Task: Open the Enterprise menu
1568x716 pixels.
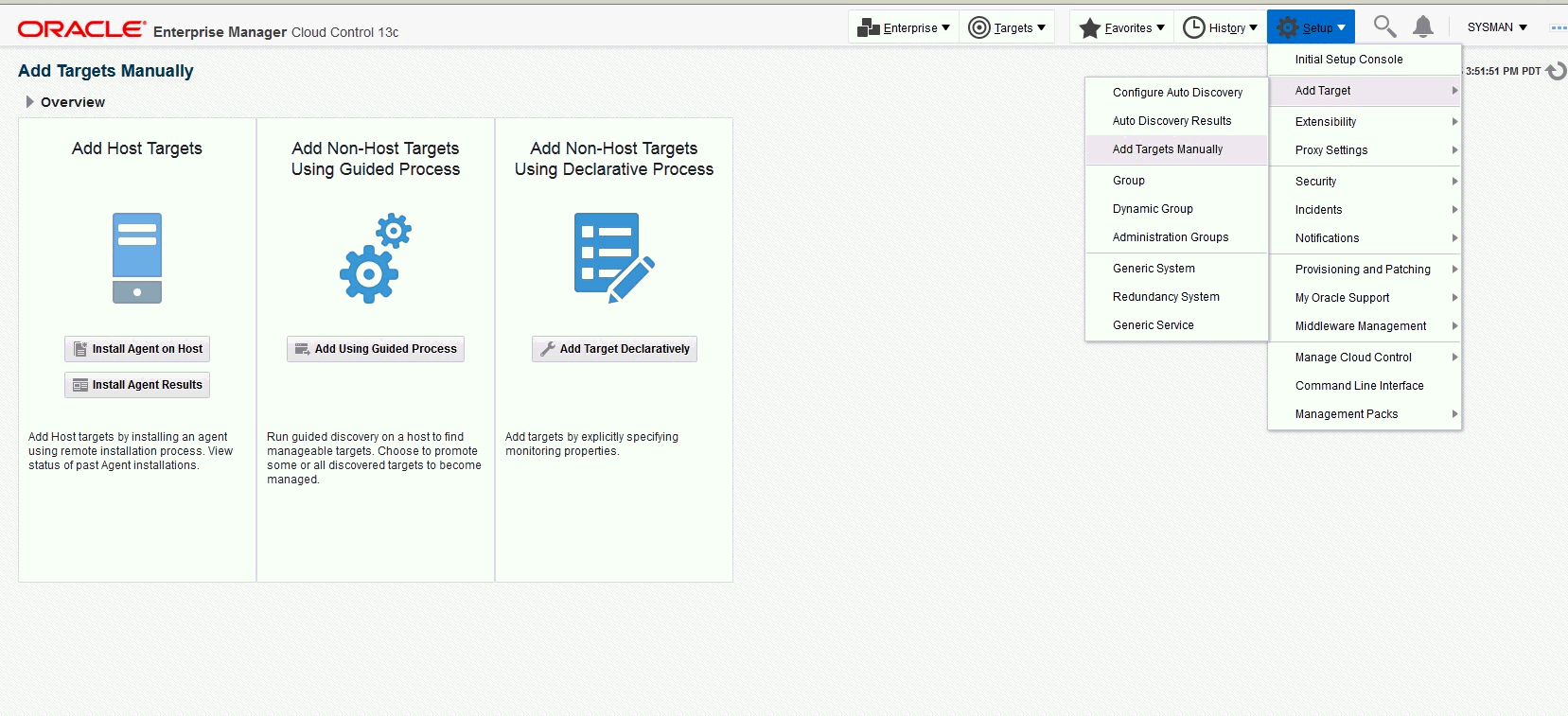Action: pyautogui.click(x=904, y=27)
